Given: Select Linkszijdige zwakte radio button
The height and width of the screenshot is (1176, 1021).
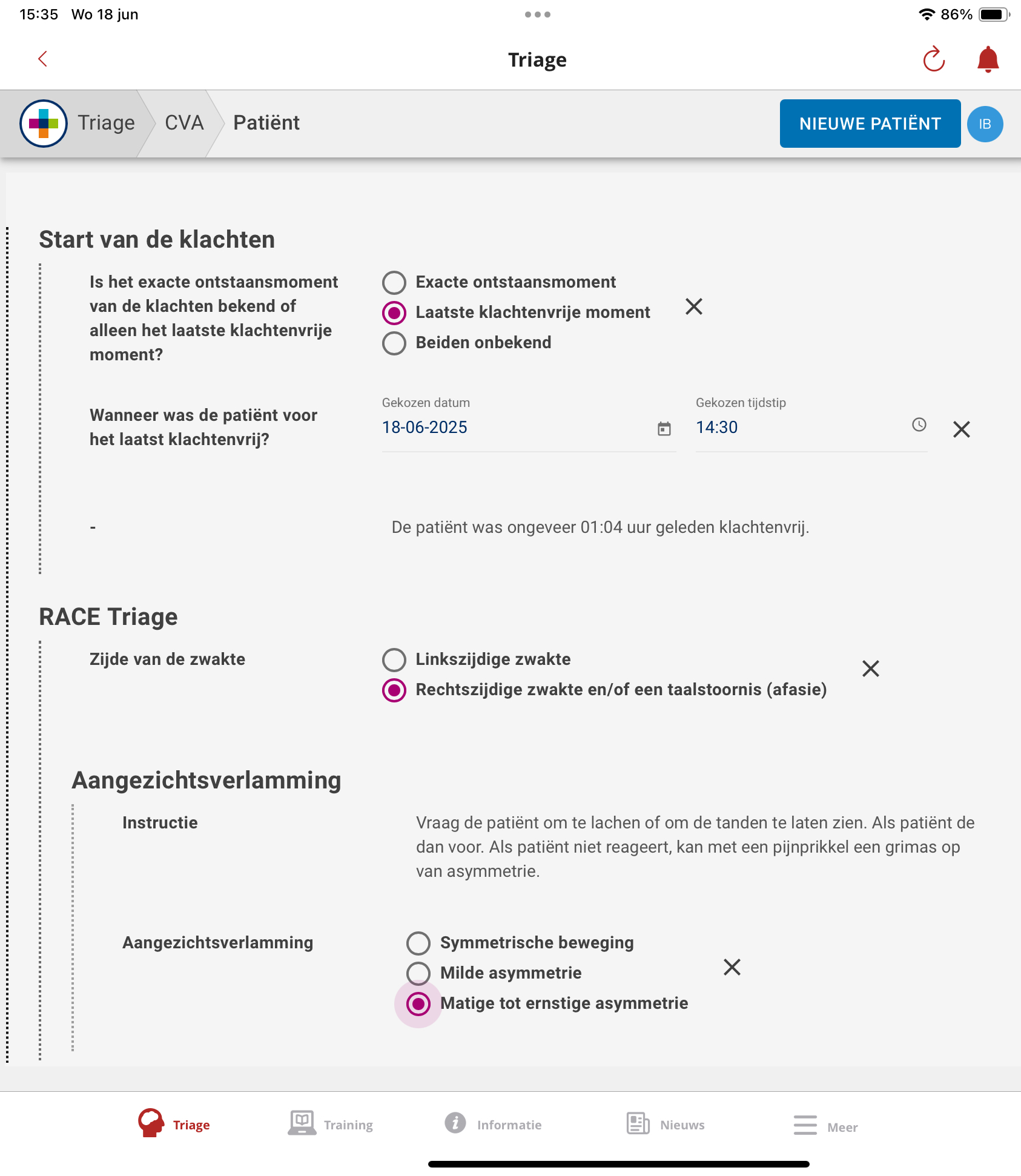Looking at the screenshot, I should [394, 659].
